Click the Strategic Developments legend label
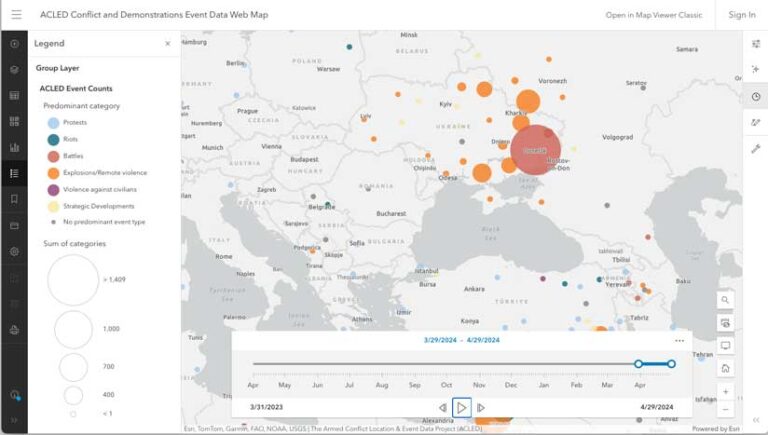Image resolution: width=768 pixels, height=435 pixels. coord(98,206)
